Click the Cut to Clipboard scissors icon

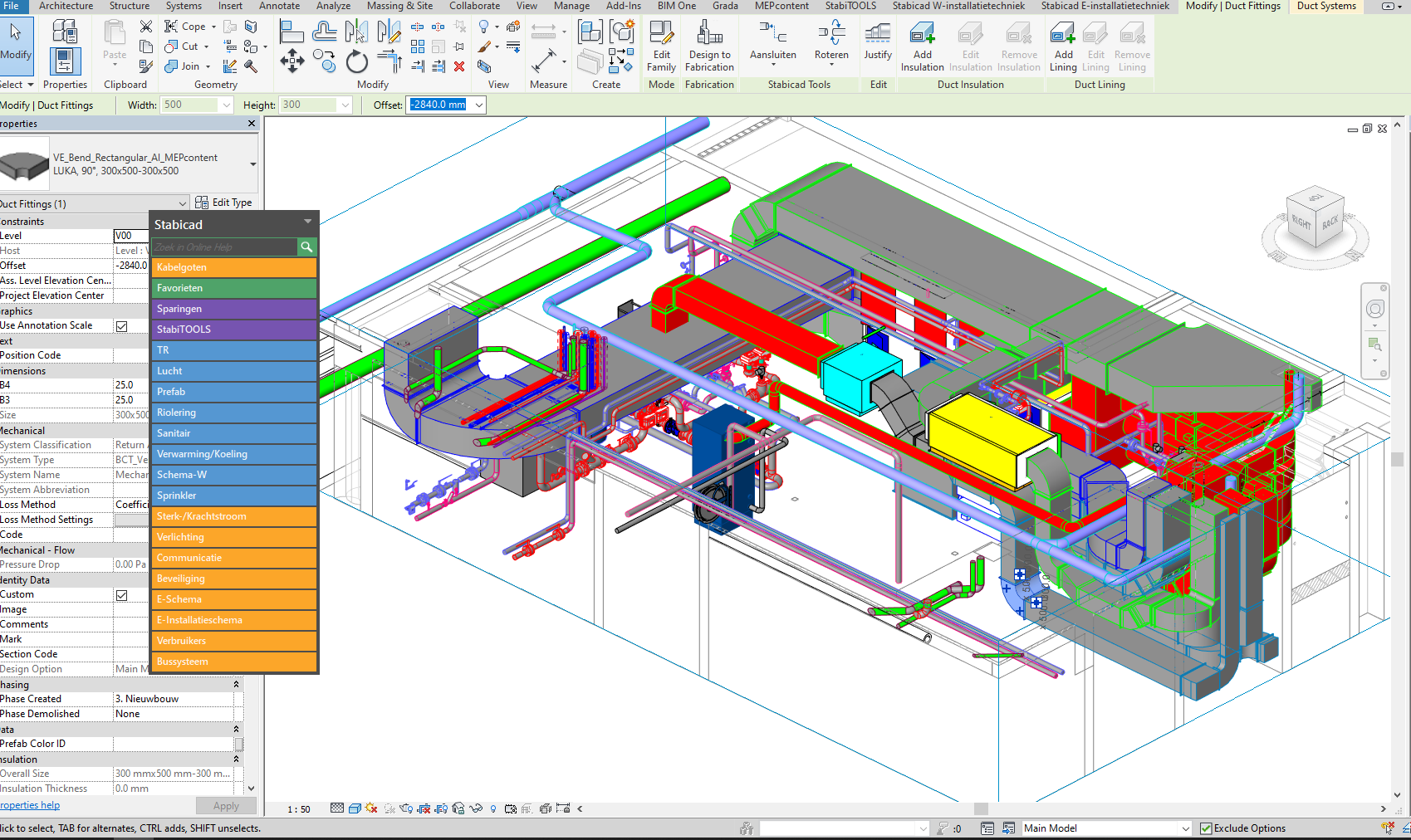tap(146, 27)
